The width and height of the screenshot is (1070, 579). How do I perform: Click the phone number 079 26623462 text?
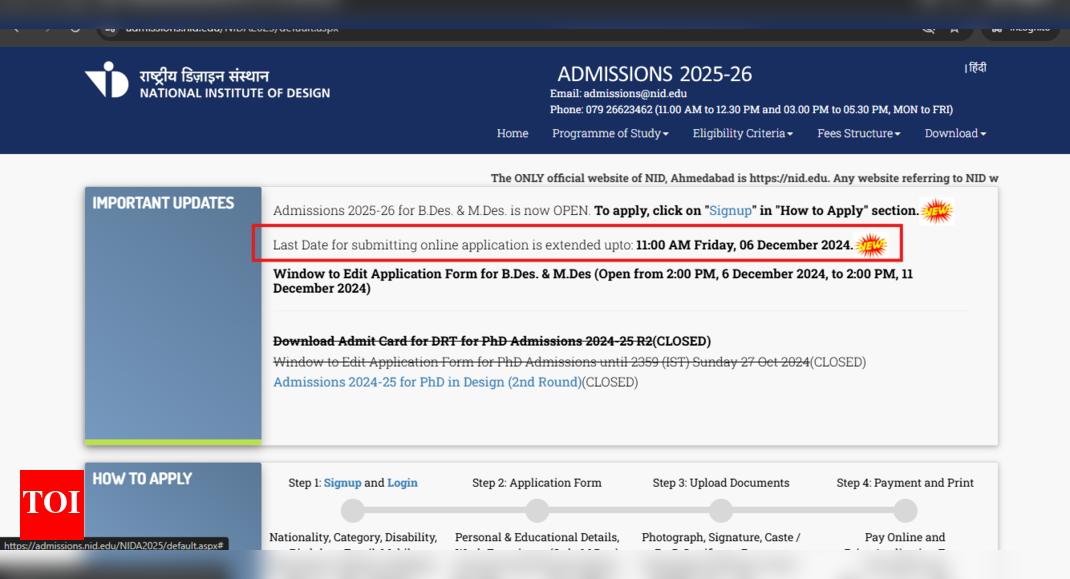pos(618,109)
